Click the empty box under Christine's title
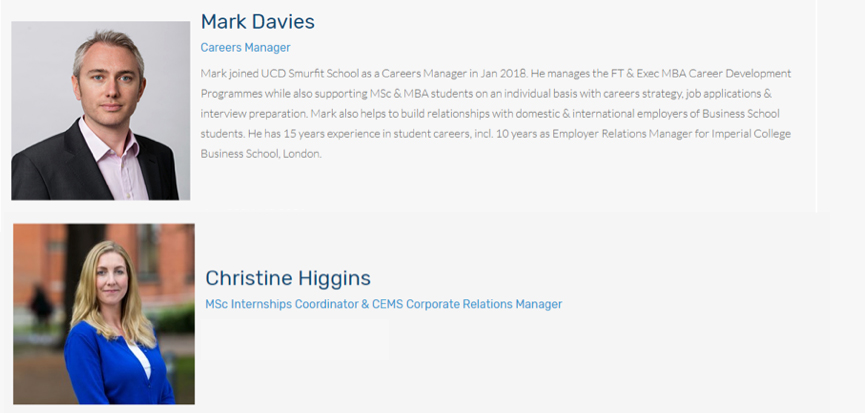This screenshot has height=414, width=865. coord(296,338)
